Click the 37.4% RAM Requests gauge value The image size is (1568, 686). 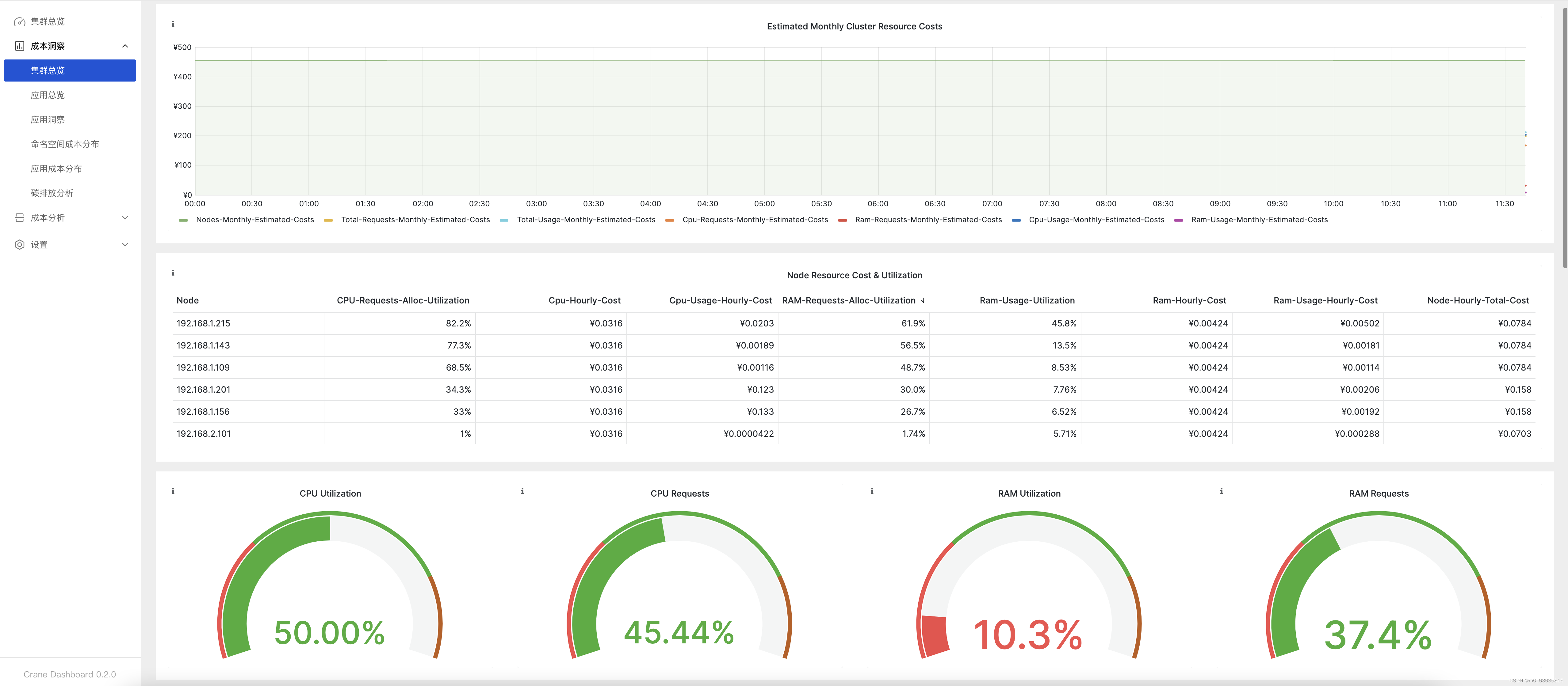click(1378, 635)
